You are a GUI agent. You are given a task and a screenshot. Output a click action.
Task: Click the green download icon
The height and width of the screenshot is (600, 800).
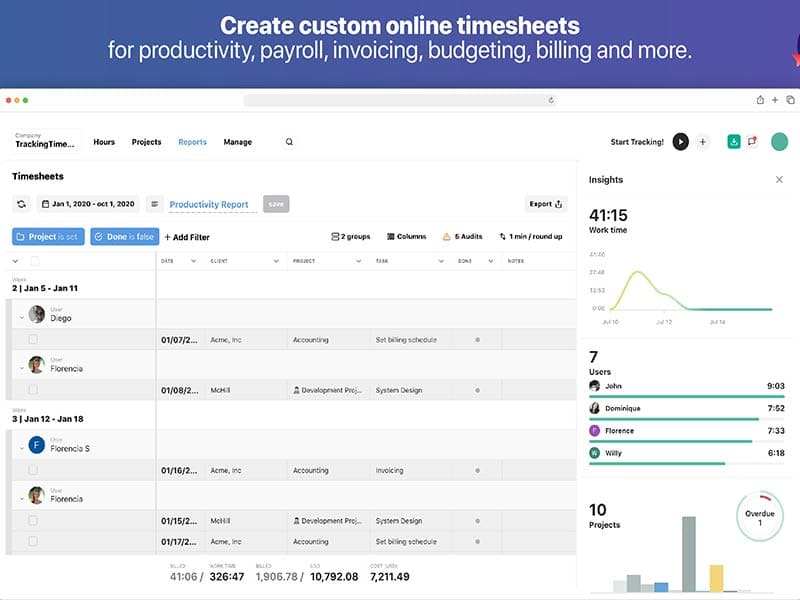coord(733,142)
